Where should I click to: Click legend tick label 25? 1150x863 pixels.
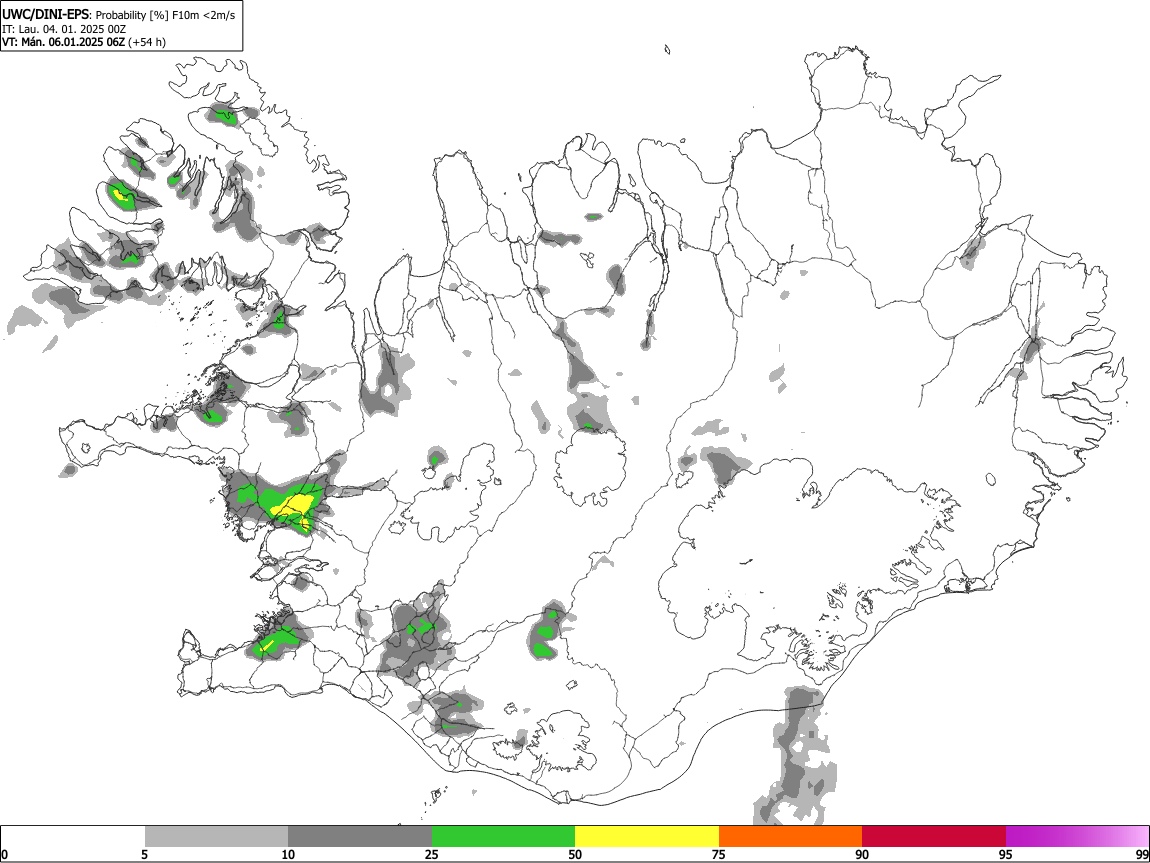pyautogui.click(x=432, y=854)
